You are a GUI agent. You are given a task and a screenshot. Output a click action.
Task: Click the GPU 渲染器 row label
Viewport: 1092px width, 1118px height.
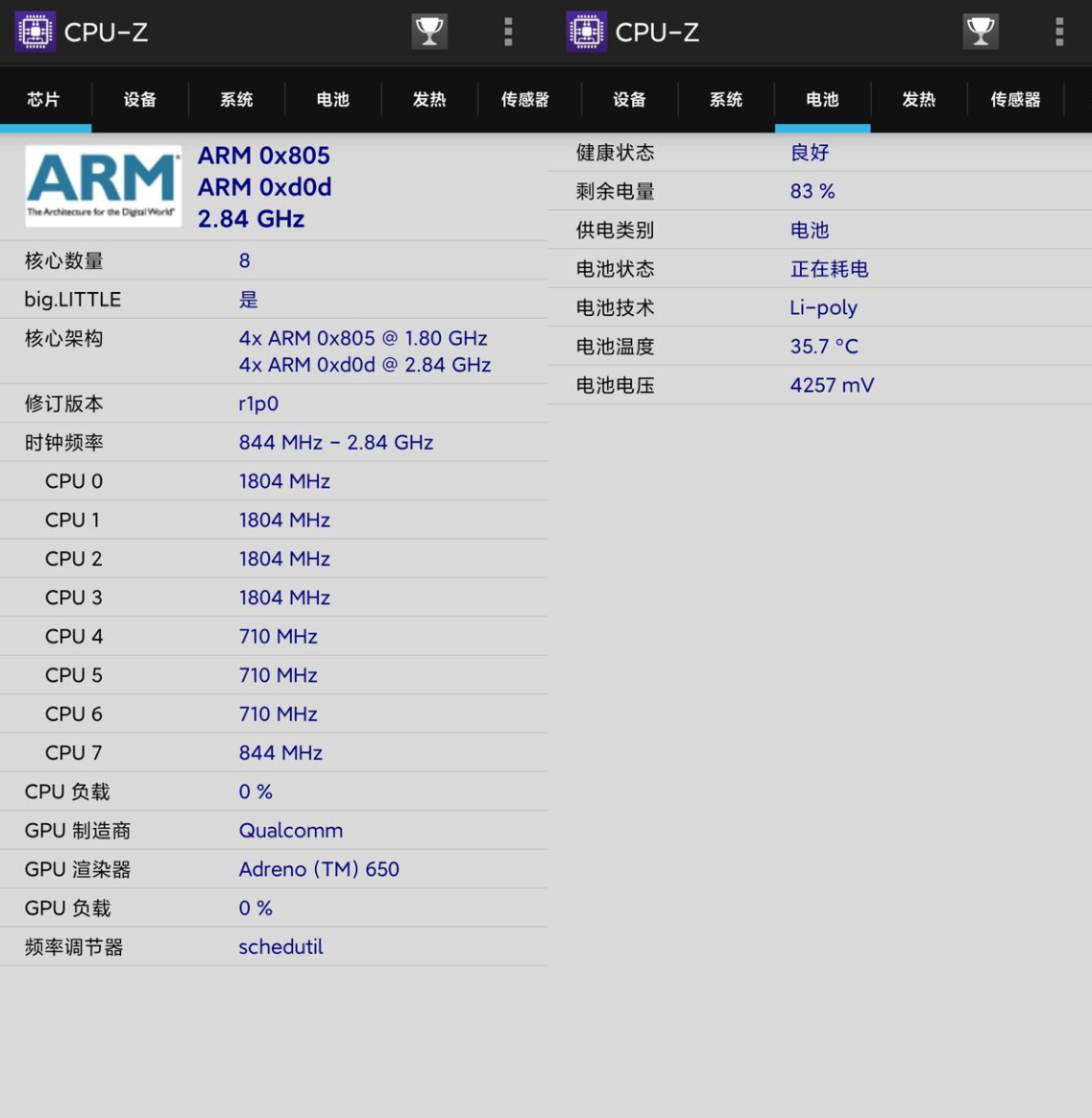coord(78,869)
